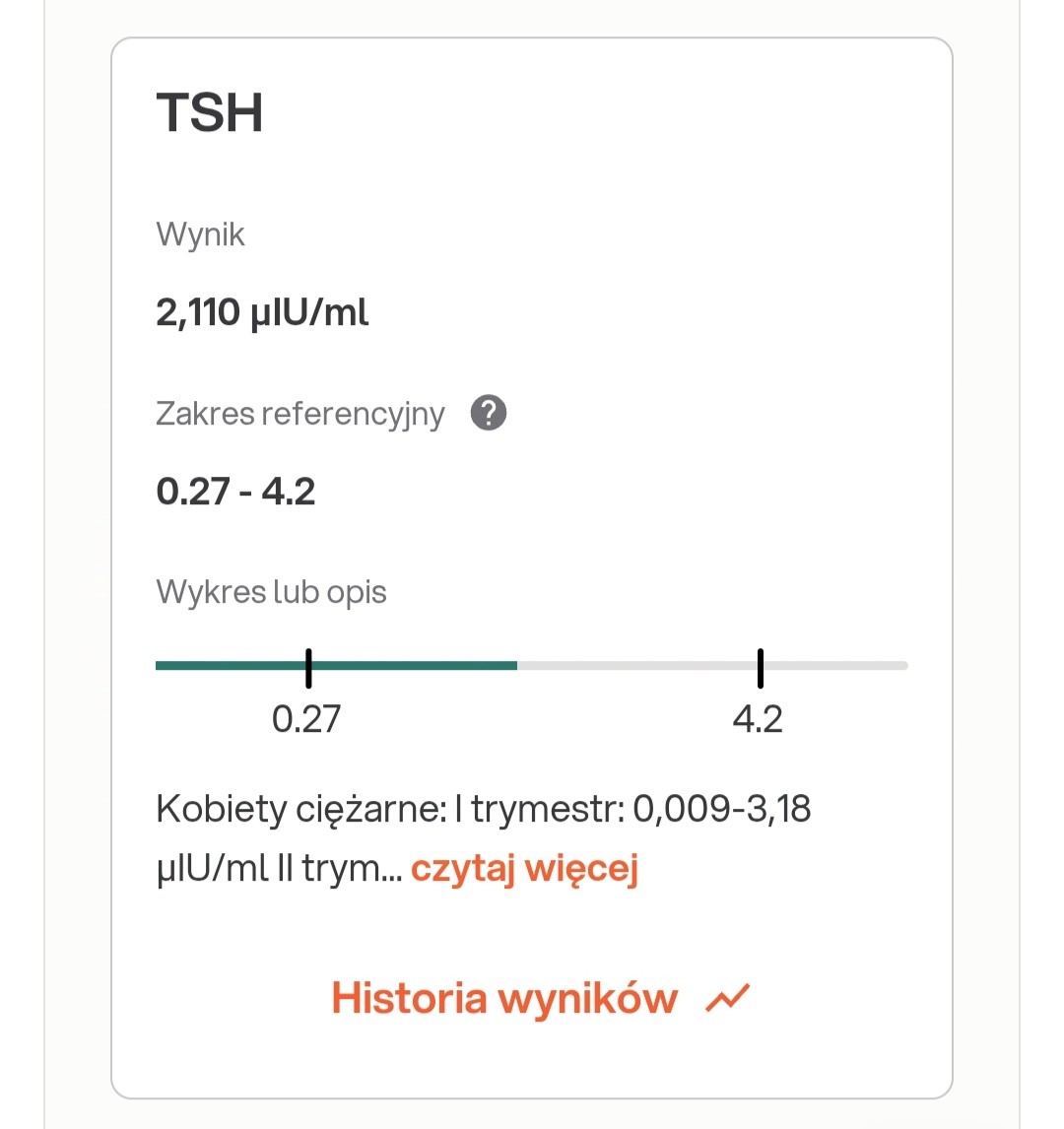The height and width of the screenshot is (1129, 1064).
Task: Click the "Zakres referencyjny" label
Action: 300,414
